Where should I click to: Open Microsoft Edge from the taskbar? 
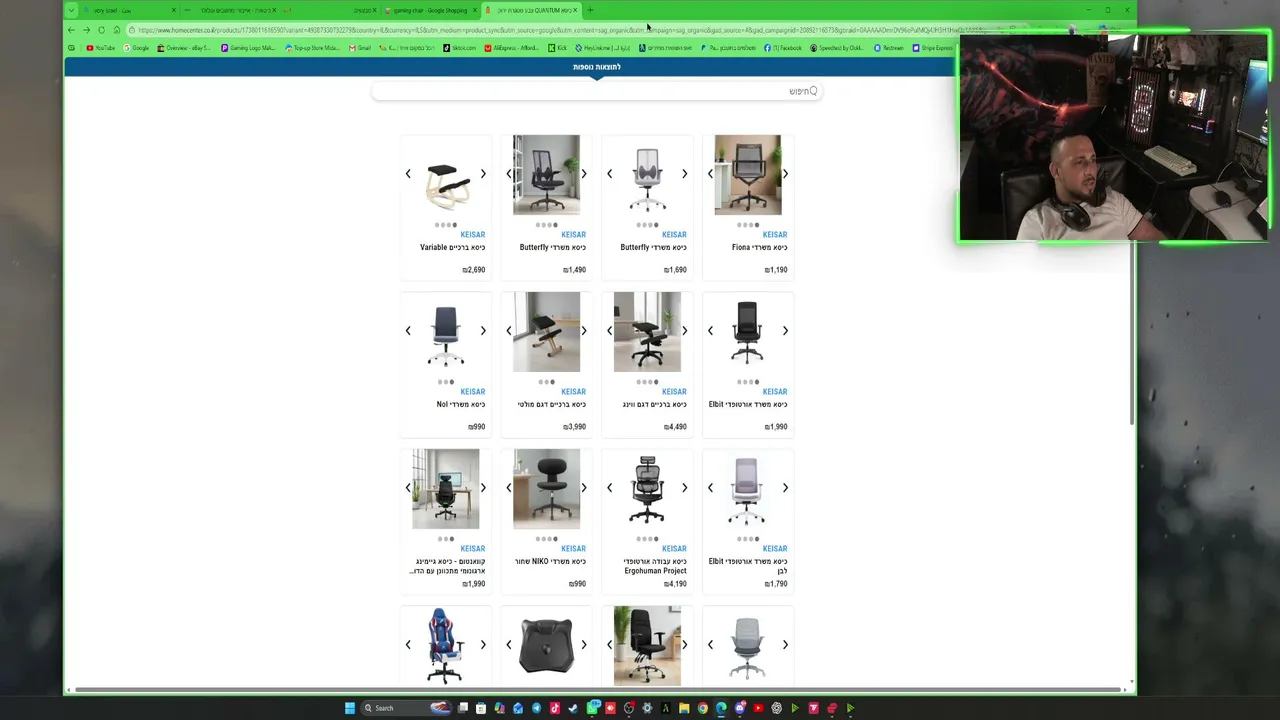(721, 708)
